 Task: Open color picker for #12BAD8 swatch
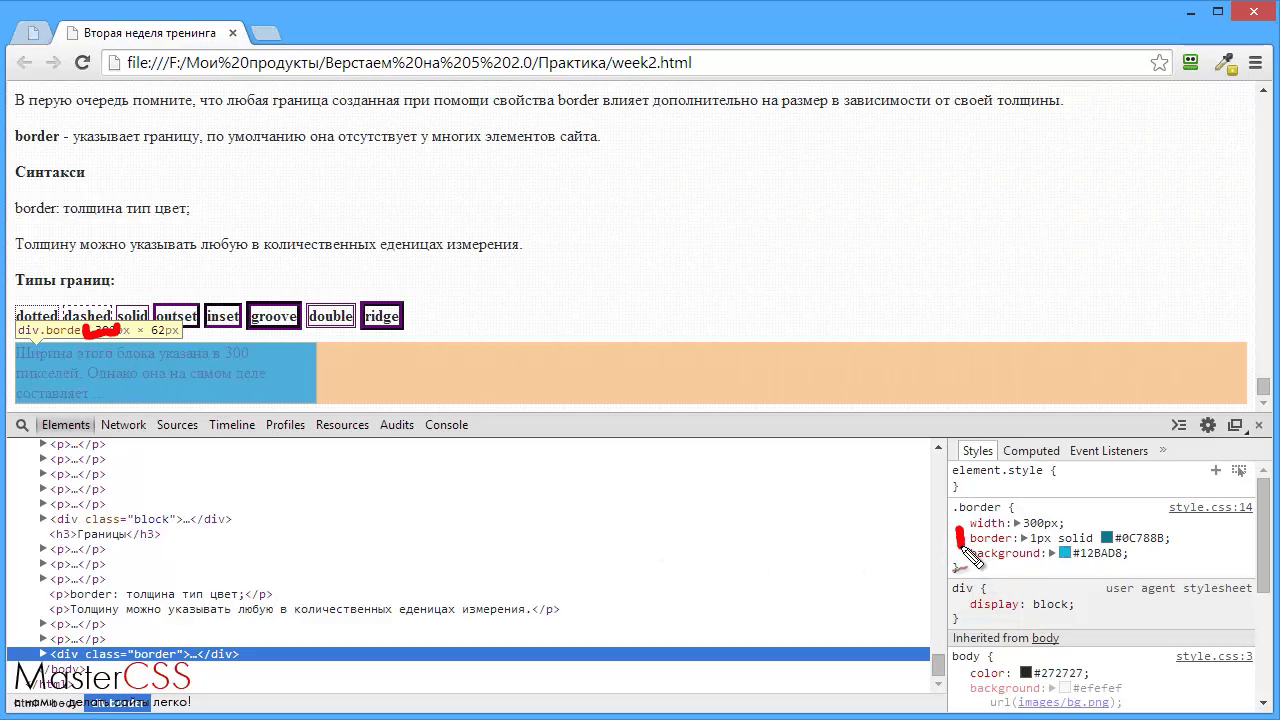point(1065,553)
